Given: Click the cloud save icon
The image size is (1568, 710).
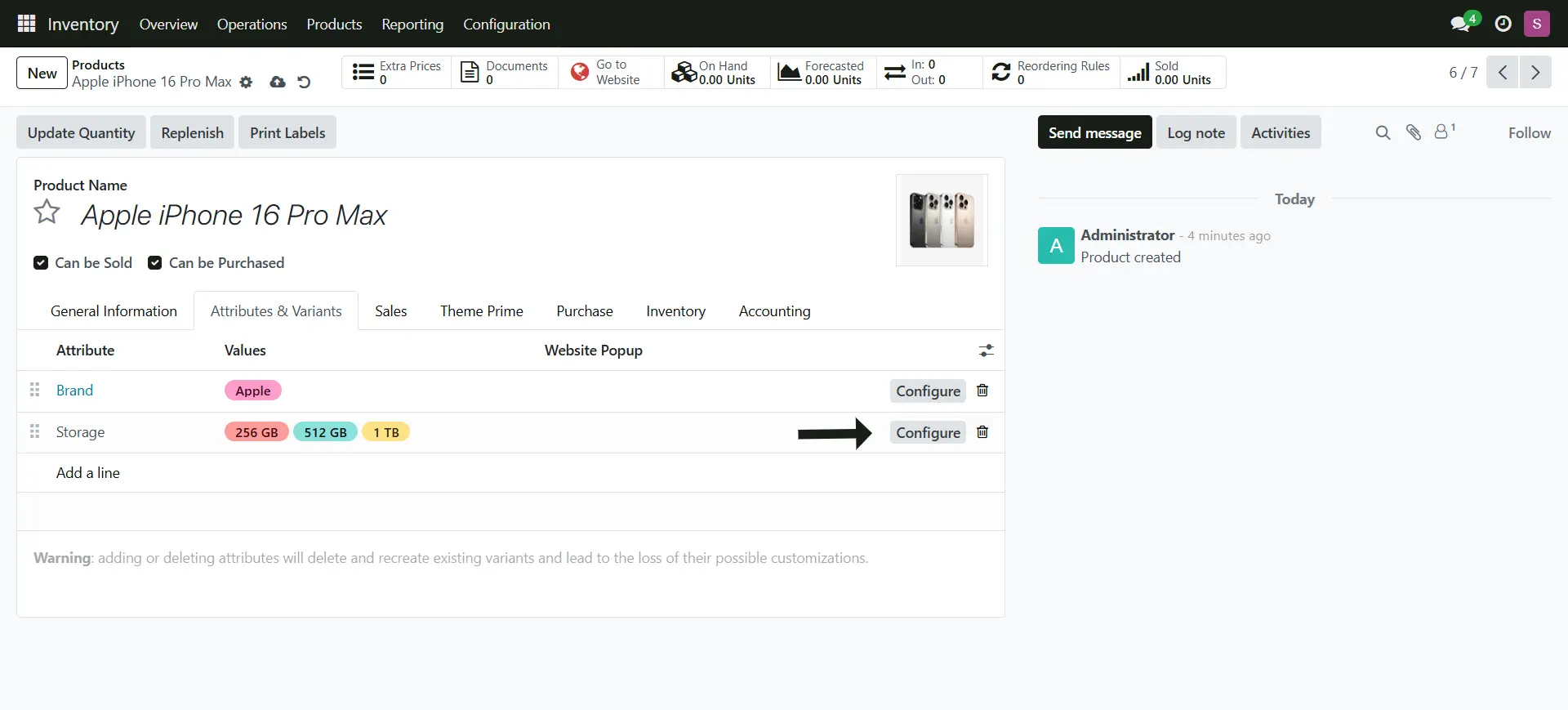Looking at the screenshot, I should click(x=278, y=83).
